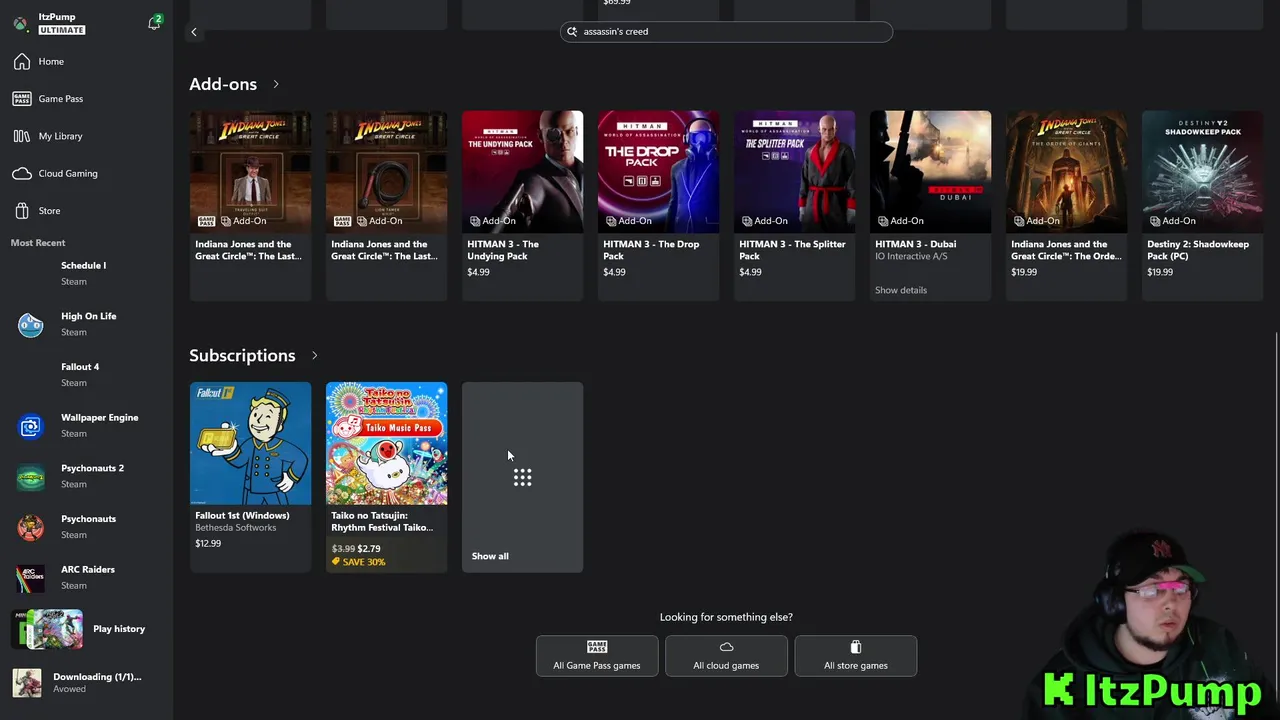Click the Home icon in sidebar
Screen dimensions: 1280x720
point(21,62)
